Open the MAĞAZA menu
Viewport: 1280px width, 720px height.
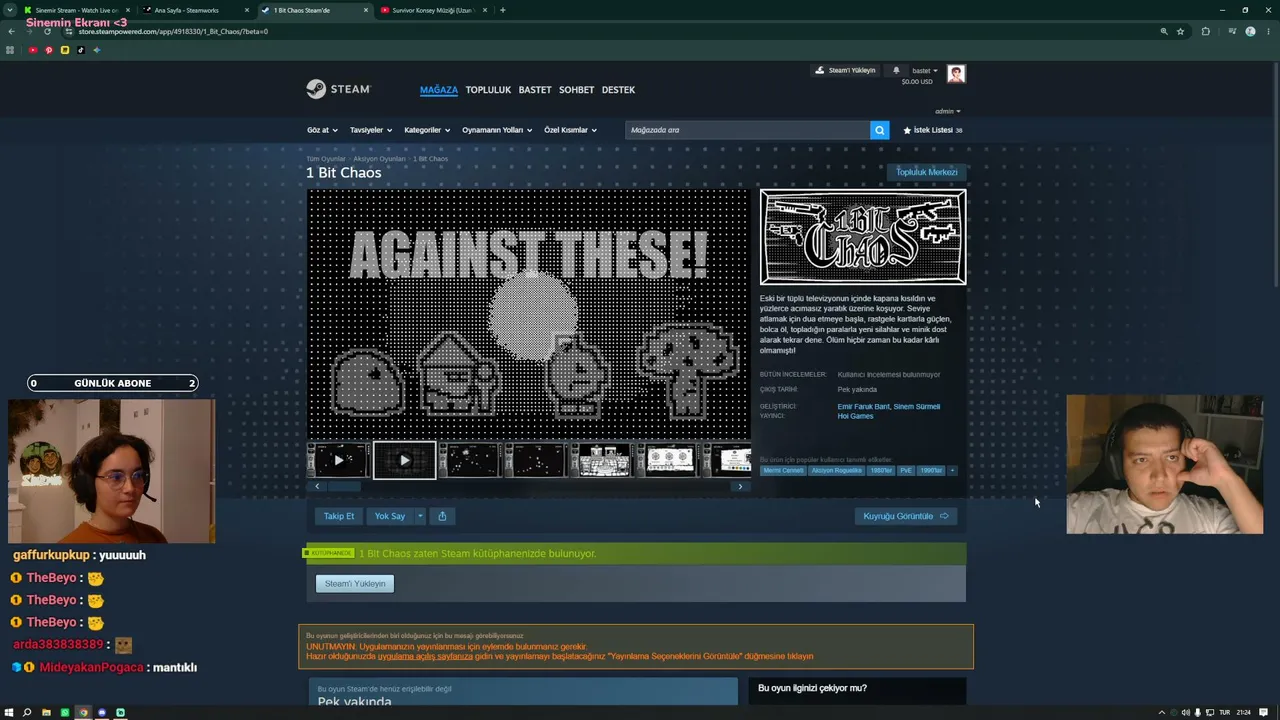(439, 90)
